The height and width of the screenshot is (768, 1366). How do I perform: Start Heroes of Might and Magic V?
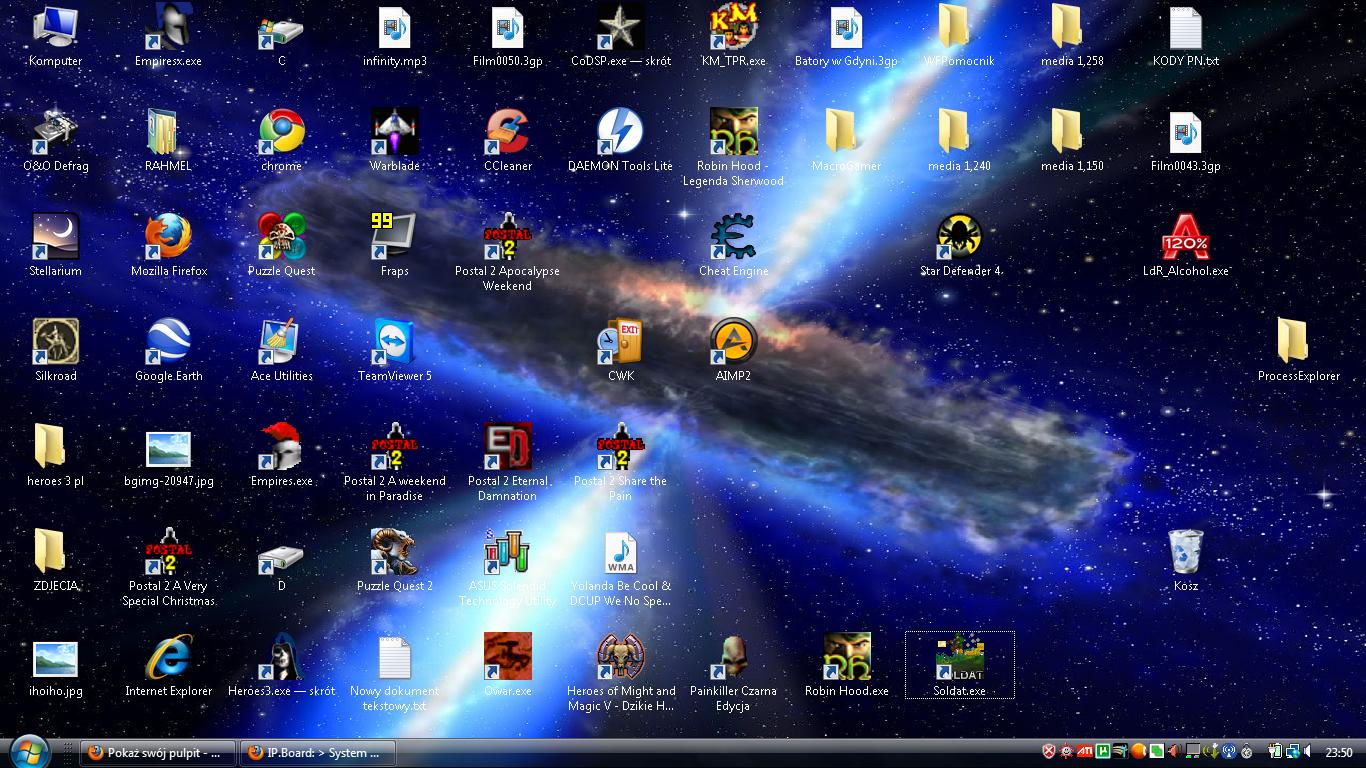point(620,673)
